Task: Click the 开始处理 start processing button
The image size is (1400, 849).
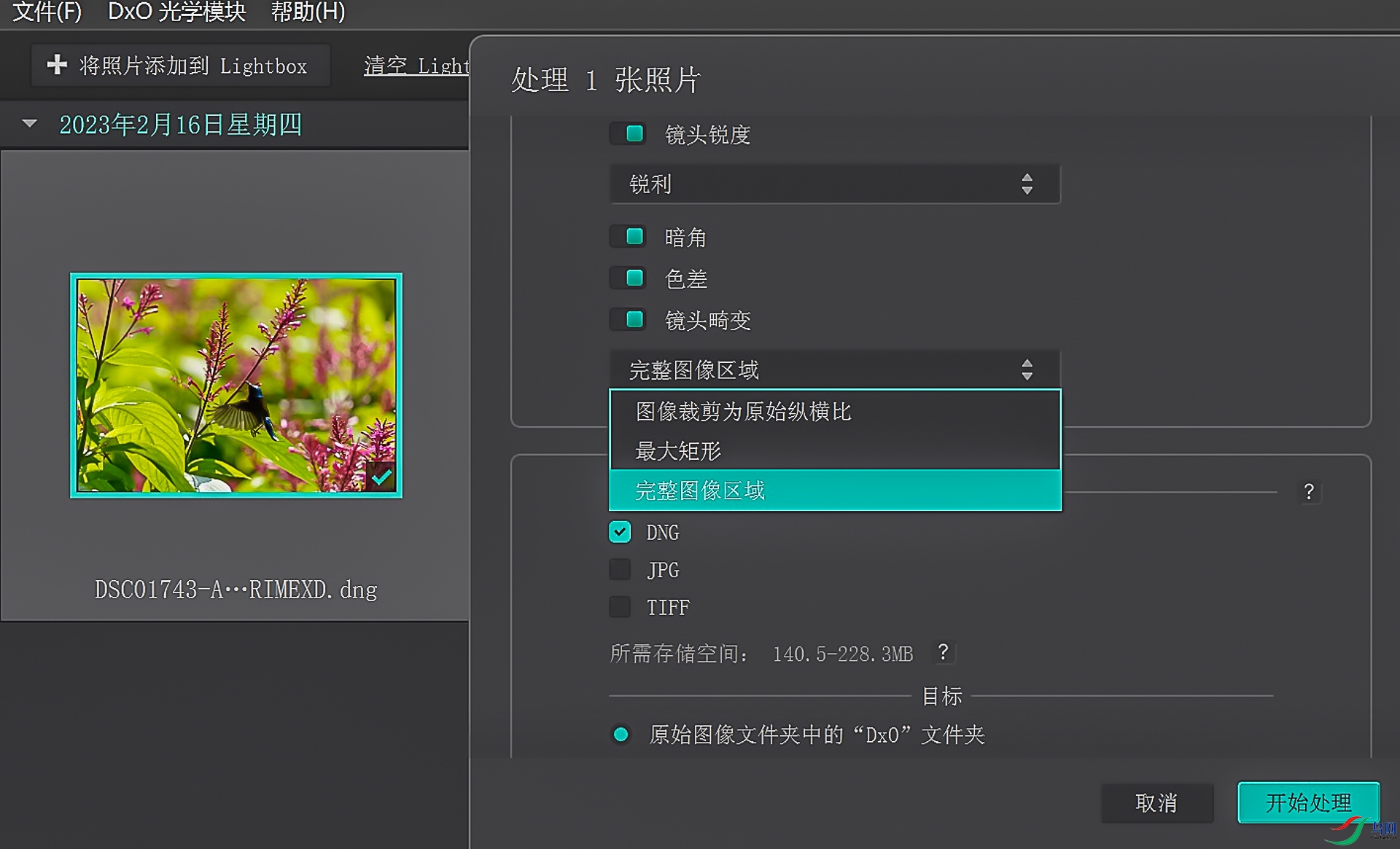Action: 1308,802
